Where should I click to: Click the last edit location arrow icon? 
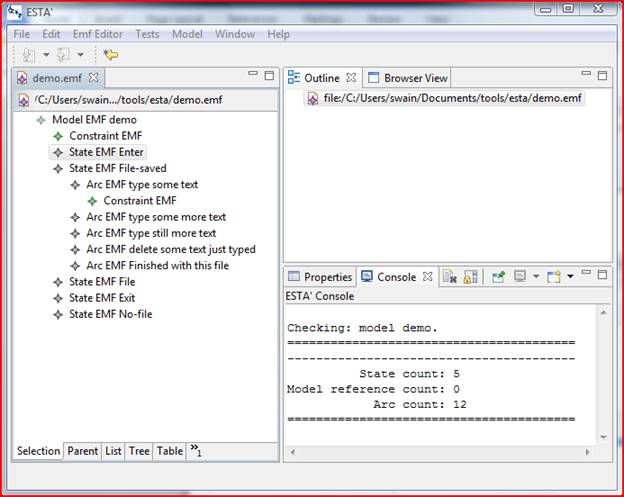coord(111,54)
